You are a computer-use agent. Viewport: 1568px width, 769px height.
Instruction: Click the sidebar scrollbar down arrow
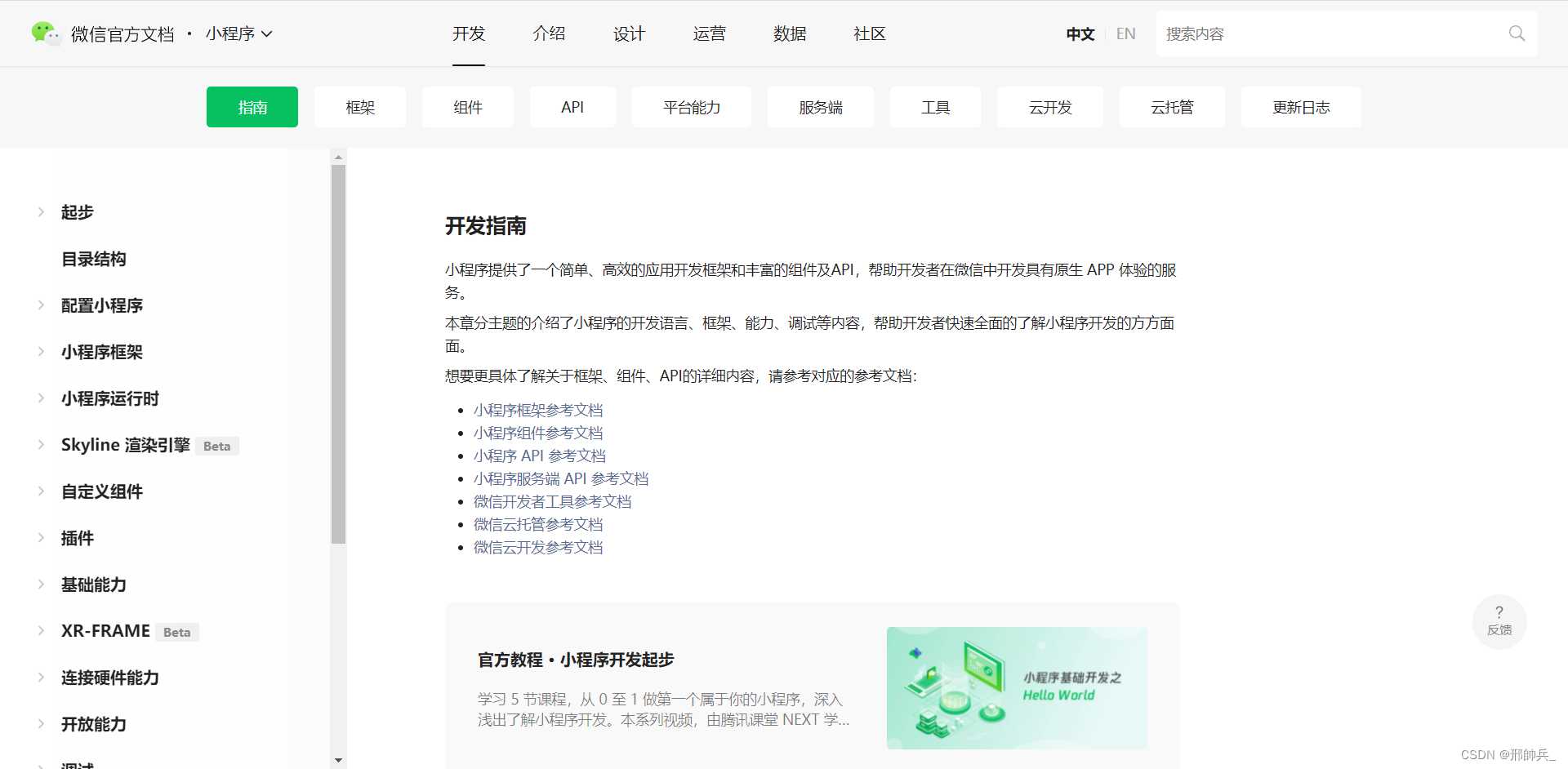[x=338, y=761]
